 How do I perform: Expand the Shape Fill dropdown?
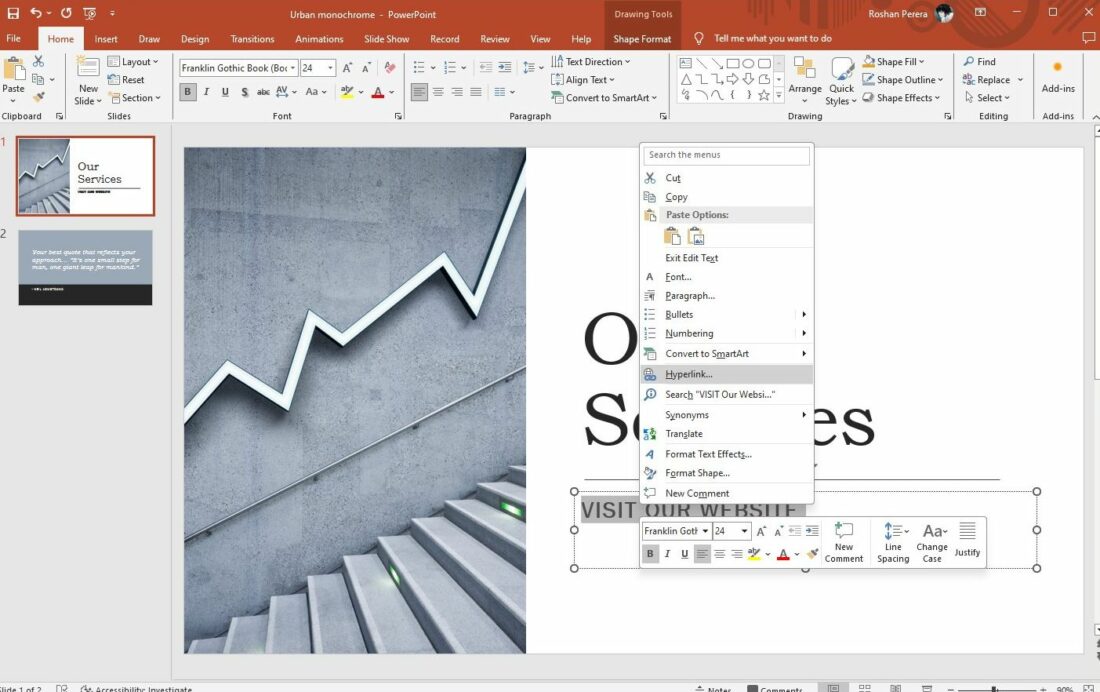pyautogui.click(x=922, y=62)
